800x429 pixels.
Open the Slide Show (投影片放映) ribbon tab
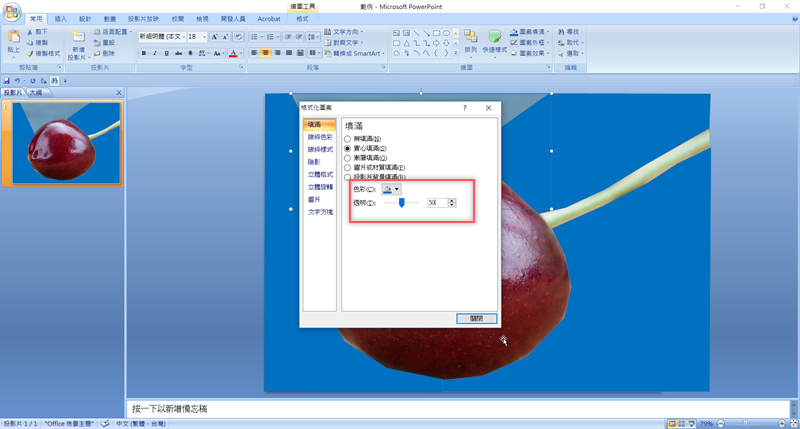click(x=143, y=19)
